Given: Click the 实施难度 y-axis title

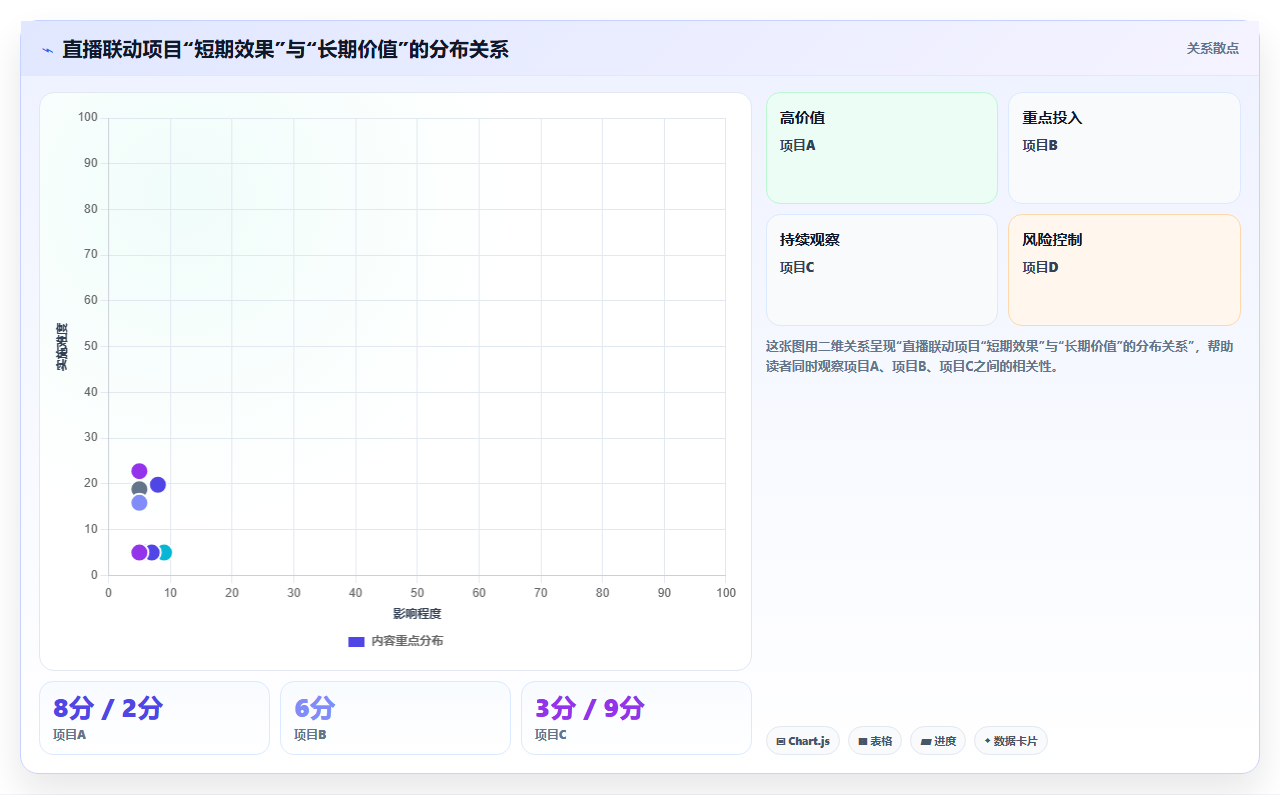Looking at the screenshot, I should 62,347.
